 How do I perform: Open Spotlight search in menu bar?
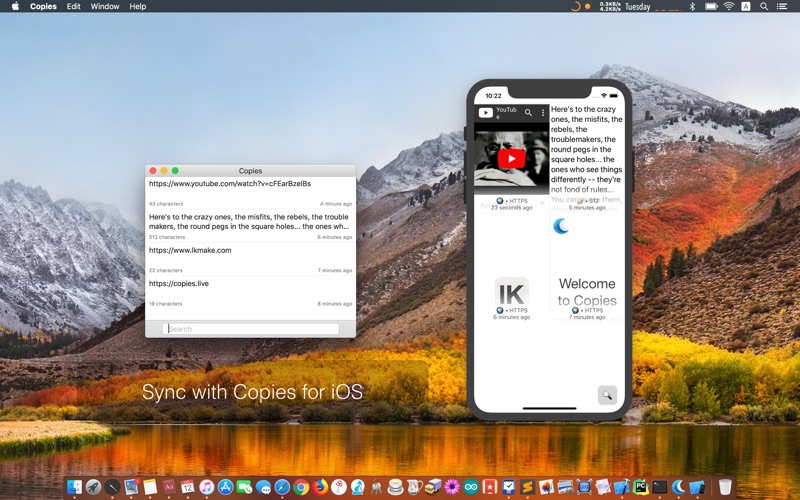point(764,6)
